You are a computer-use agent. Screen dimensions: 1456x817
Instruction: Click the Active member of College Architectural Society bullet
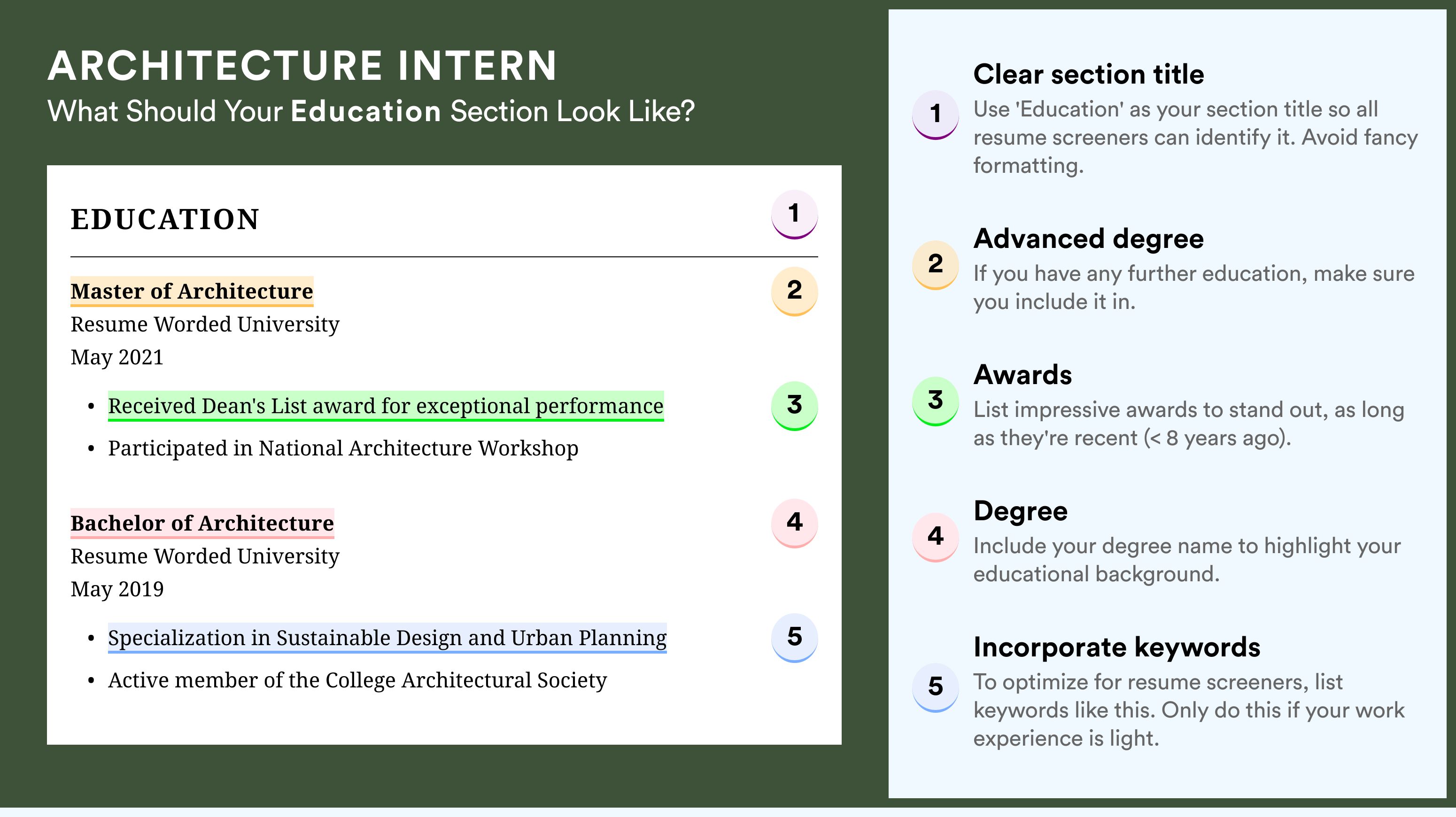[357, 680]
